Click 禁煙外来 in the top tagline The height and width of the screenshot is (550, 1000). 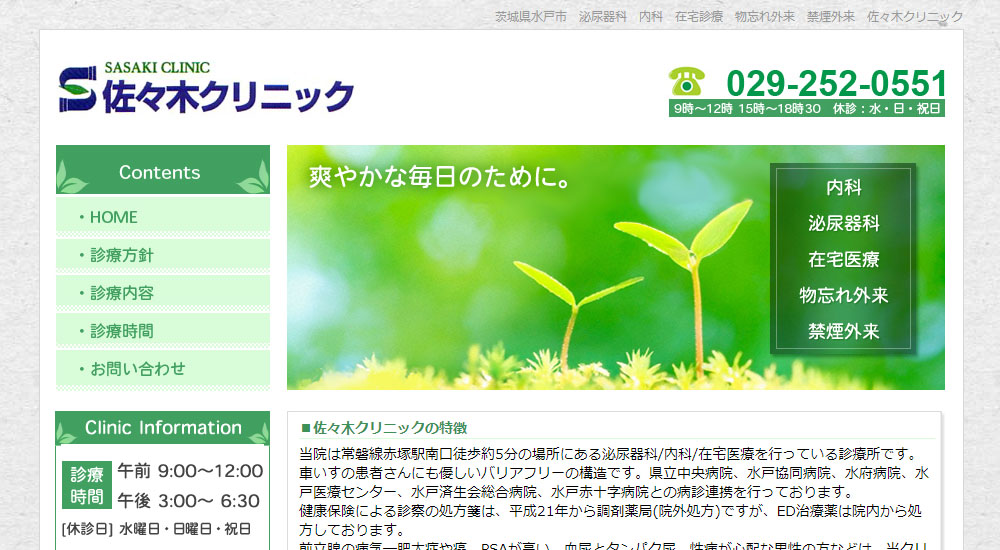click(x=830, y=17)
